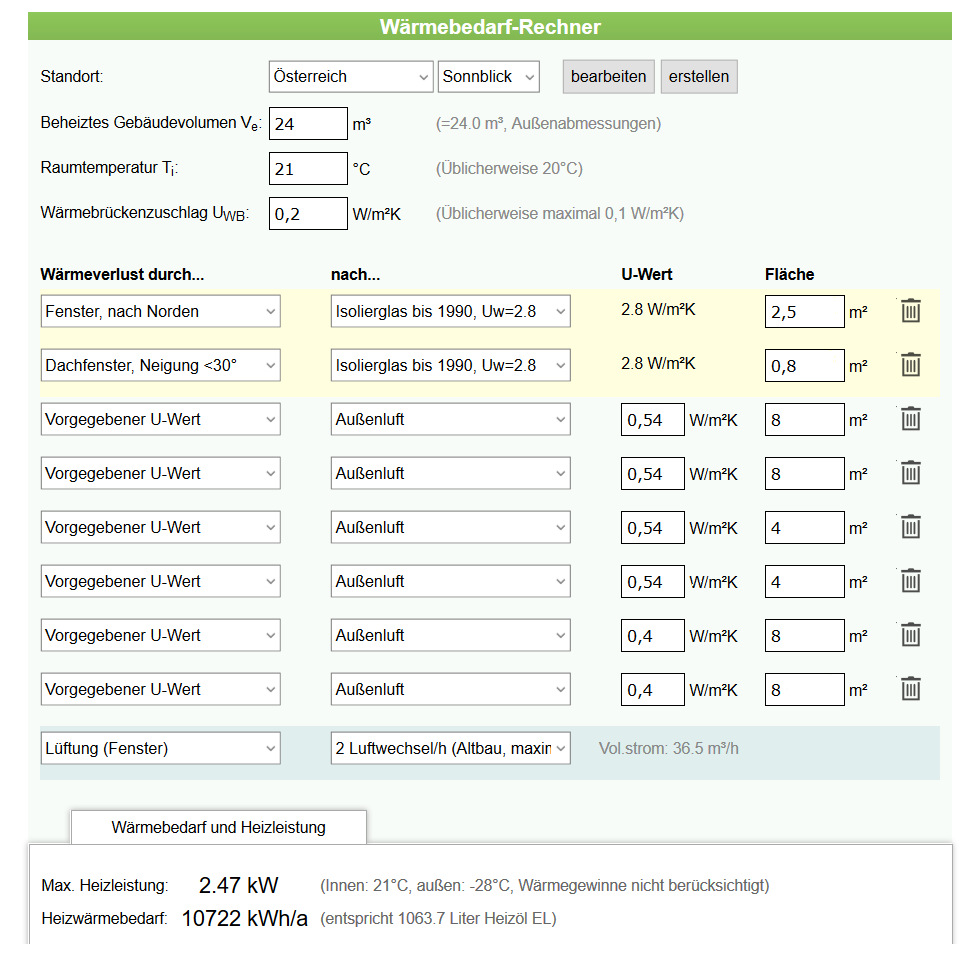The width and height of the screenshot is (972, 958).
Task: Click the U-Wert column header
Action: 647,275
